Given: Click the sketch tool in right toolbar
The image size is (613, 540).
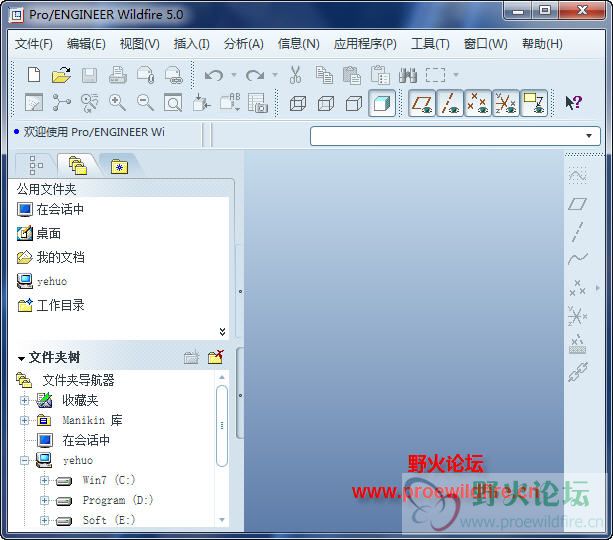Looking at the screenshot, I should pyautogui.click(x=577, y=176).
